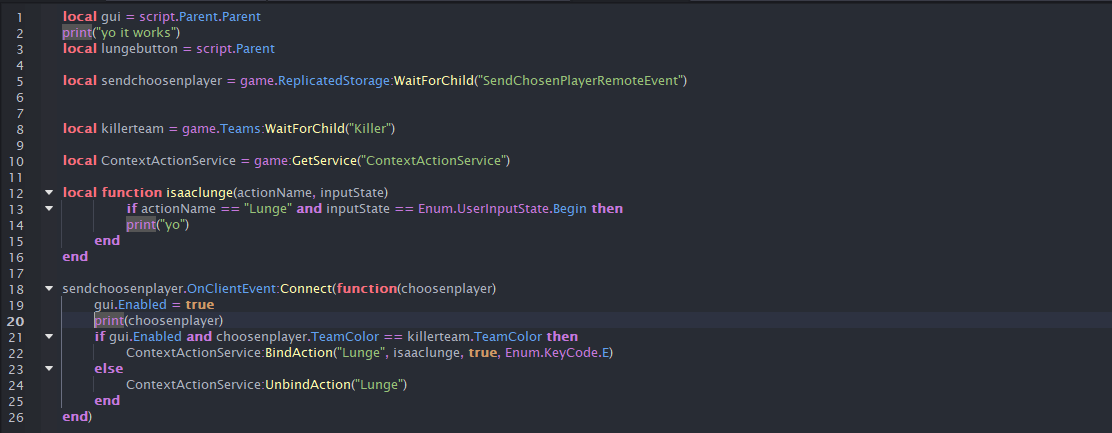This screenshot has width=1112, height=433.
Task: Collapse the if gui.Enabled block fold arrow
Action: click(x=48, y=337)
